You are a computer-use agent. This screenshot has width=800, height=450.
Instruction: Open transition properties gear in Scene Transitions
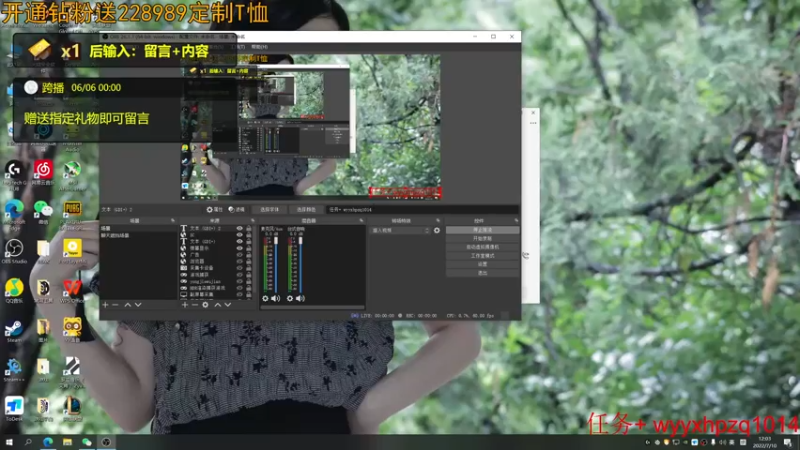point(437,231)
